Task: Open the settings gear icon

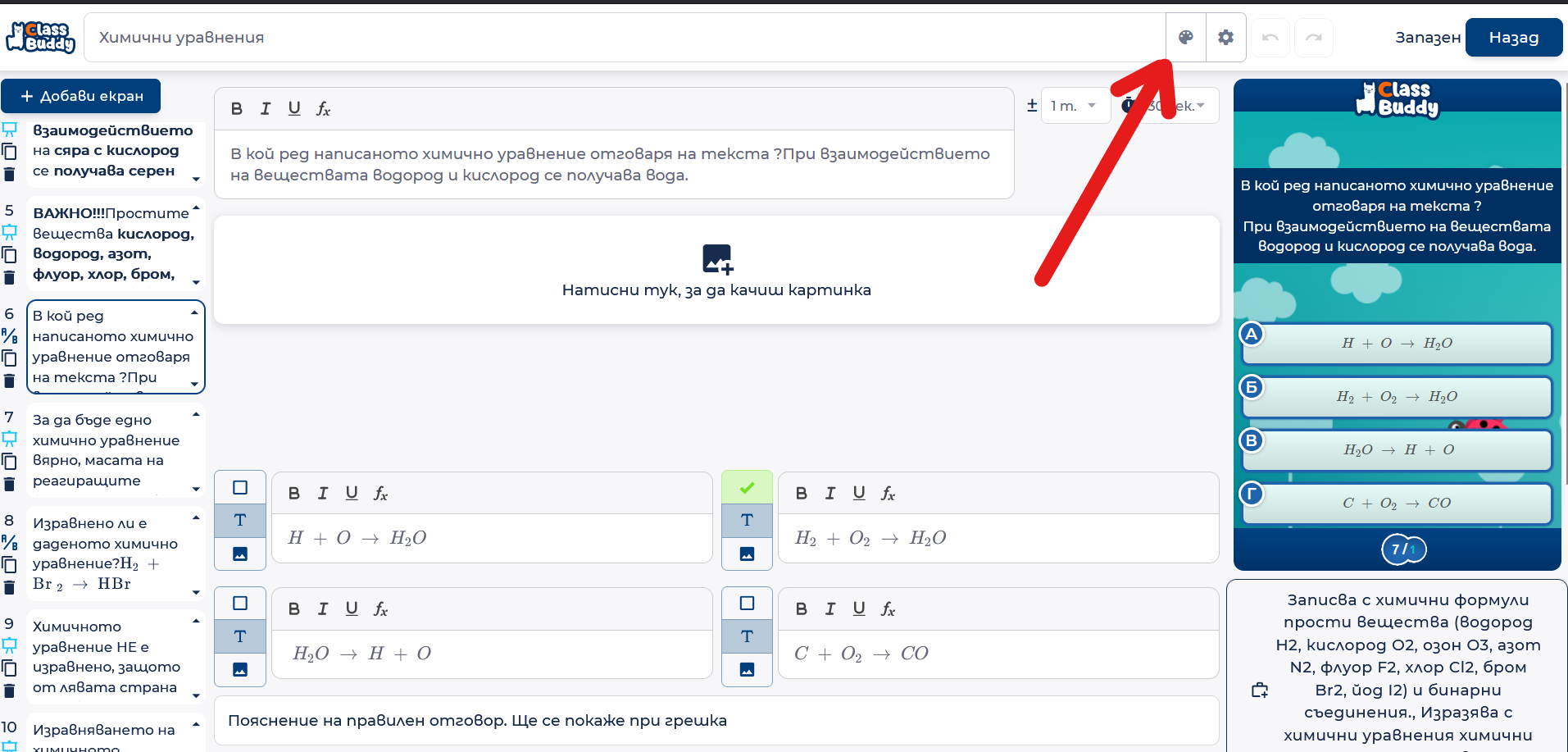Action: click(x=1225, y=37)
